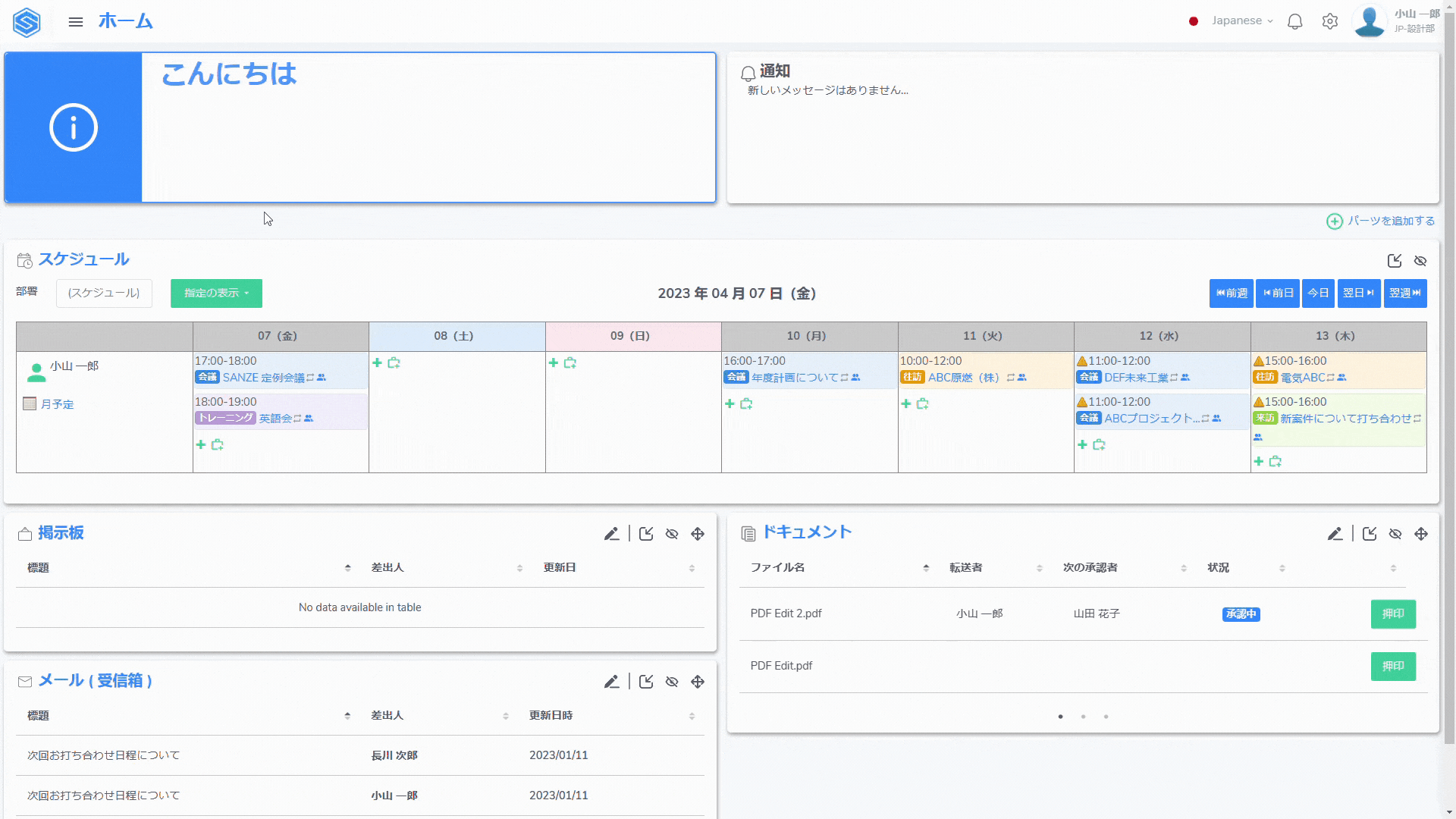
Task: Click the edit pencil icon on 掲示板 panel
Action: coord(611,534)
